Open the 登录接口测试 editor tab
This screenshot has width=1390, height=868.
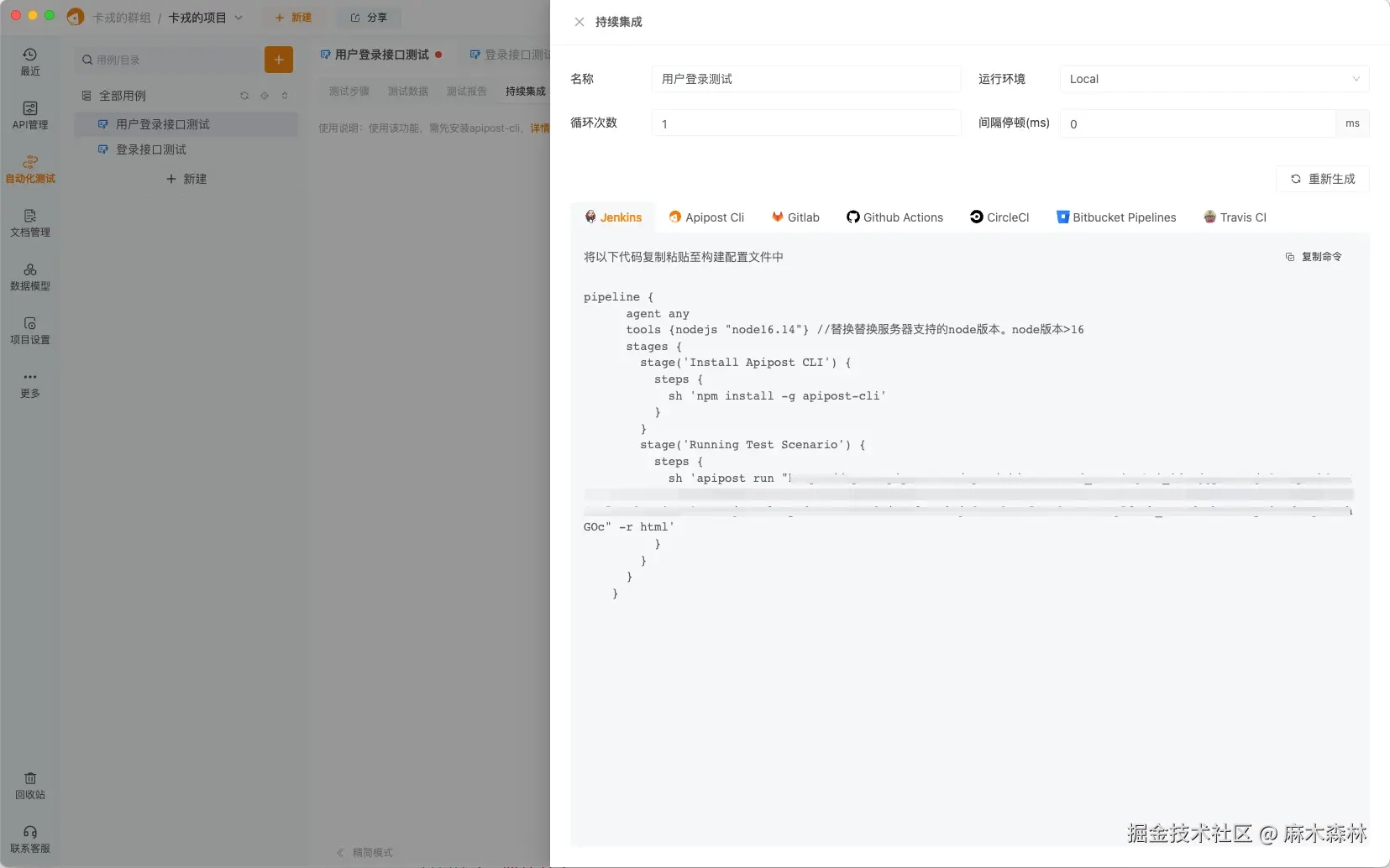[509, 55]
